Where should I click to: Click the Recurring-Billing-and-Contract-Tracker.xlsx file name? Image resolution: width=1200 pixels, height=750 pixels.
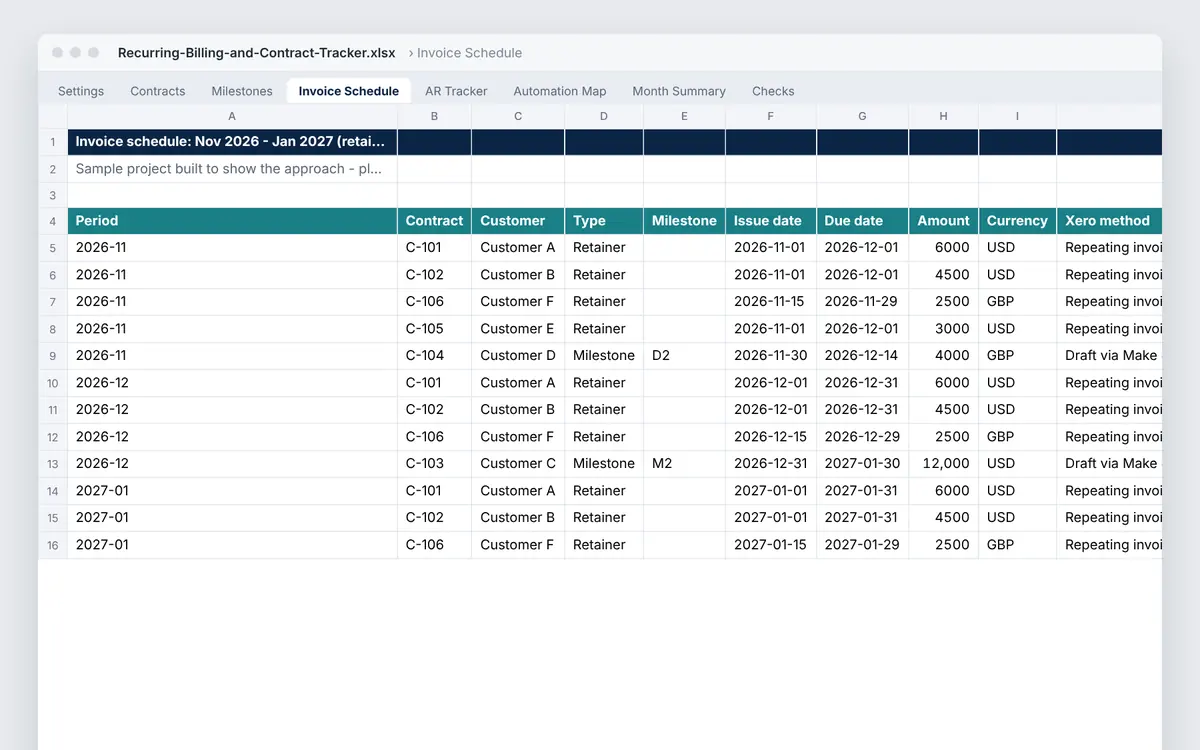(257, 53)
